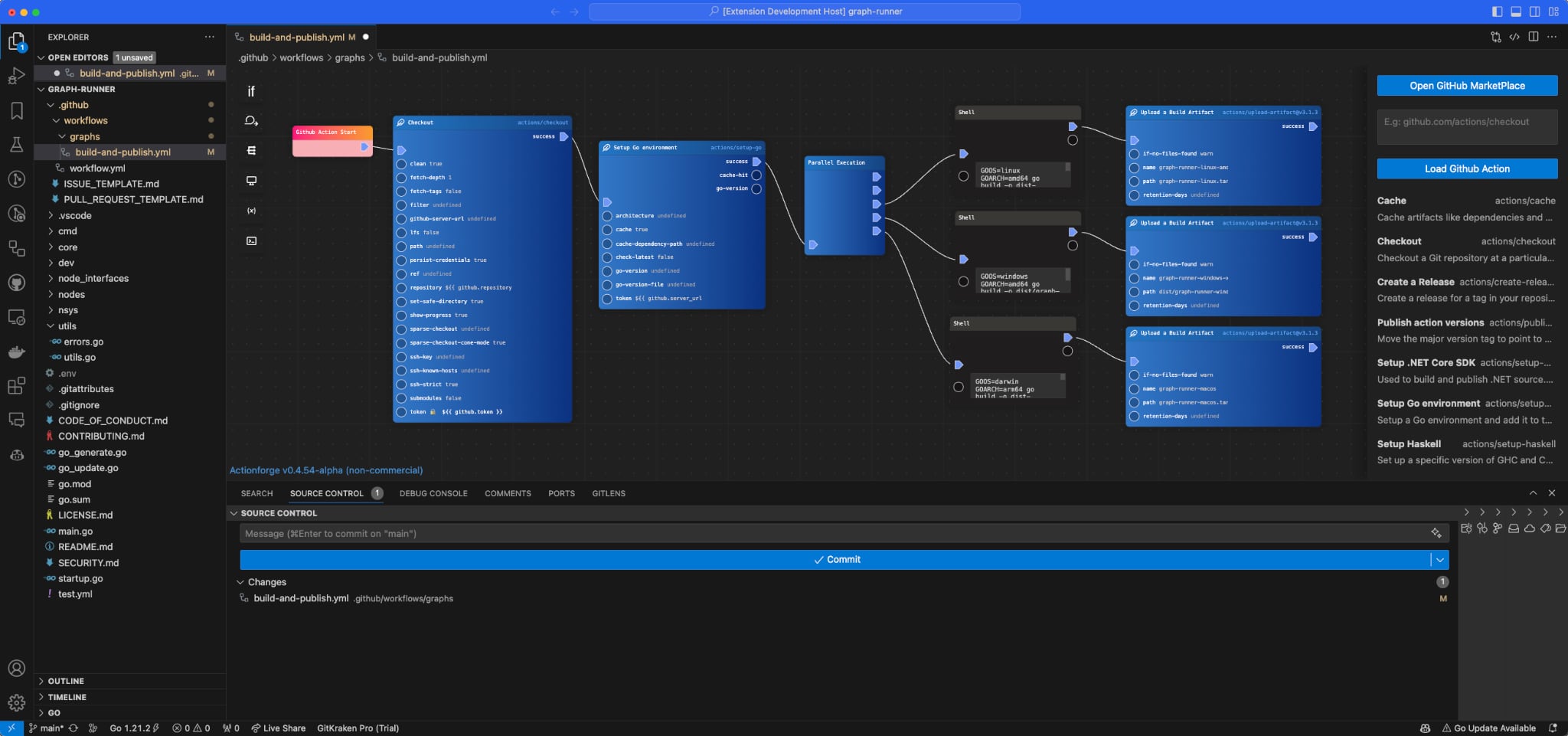1568x736 pixels.
Task: Open the Actionforge v0.4.54-alpha link
Action: (326, 469)
